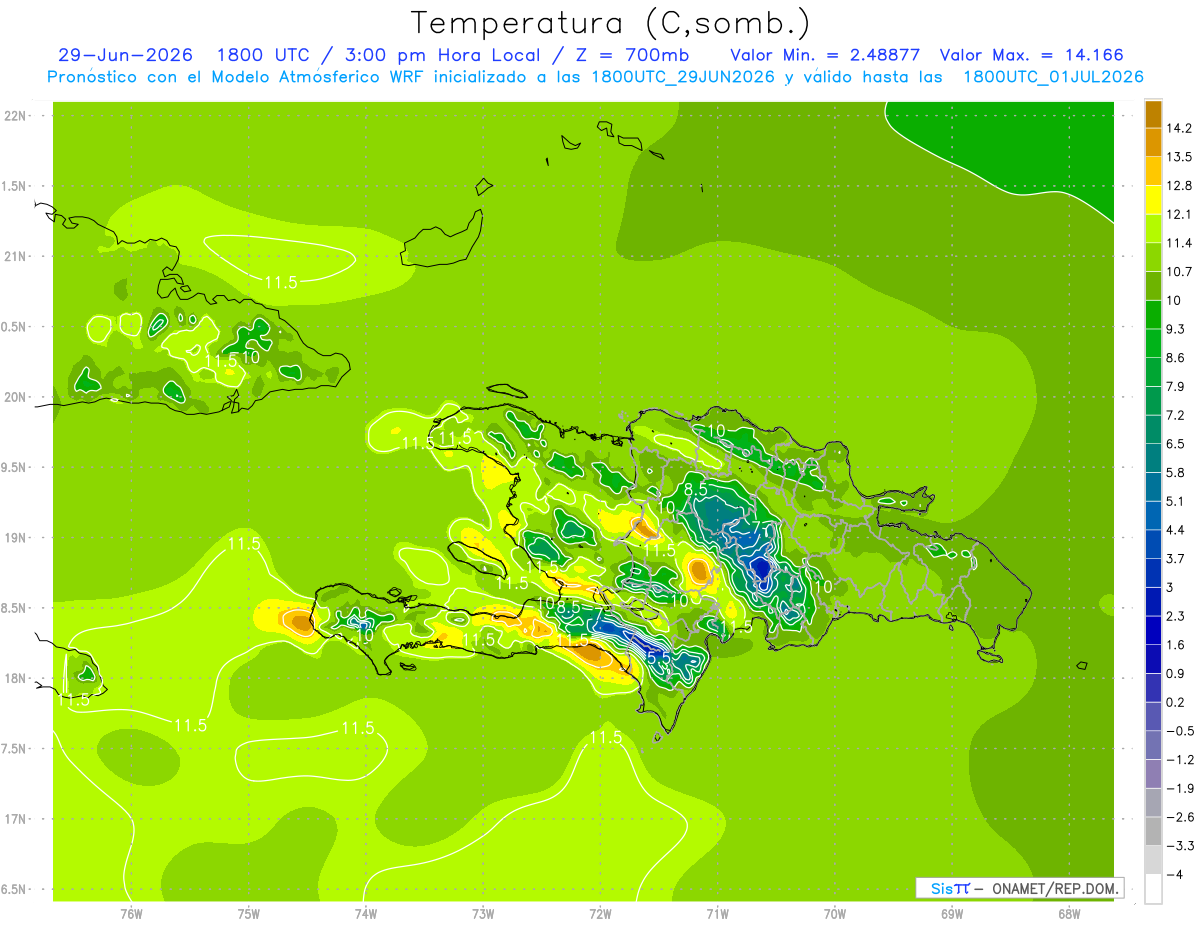Click the '18N' latitude axis label

pos(16,679)
